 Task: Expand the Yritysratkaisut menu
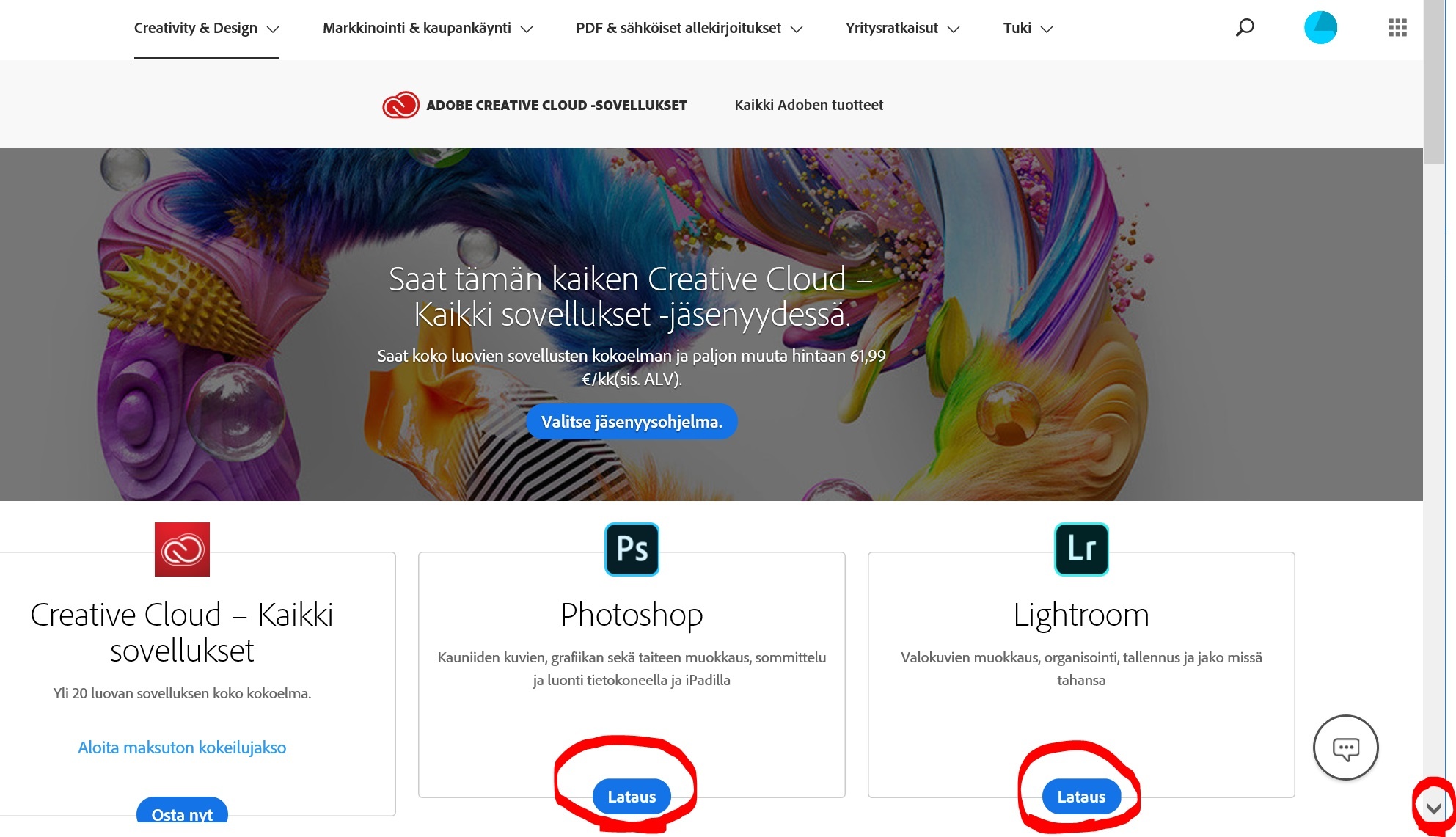[902, 29]
